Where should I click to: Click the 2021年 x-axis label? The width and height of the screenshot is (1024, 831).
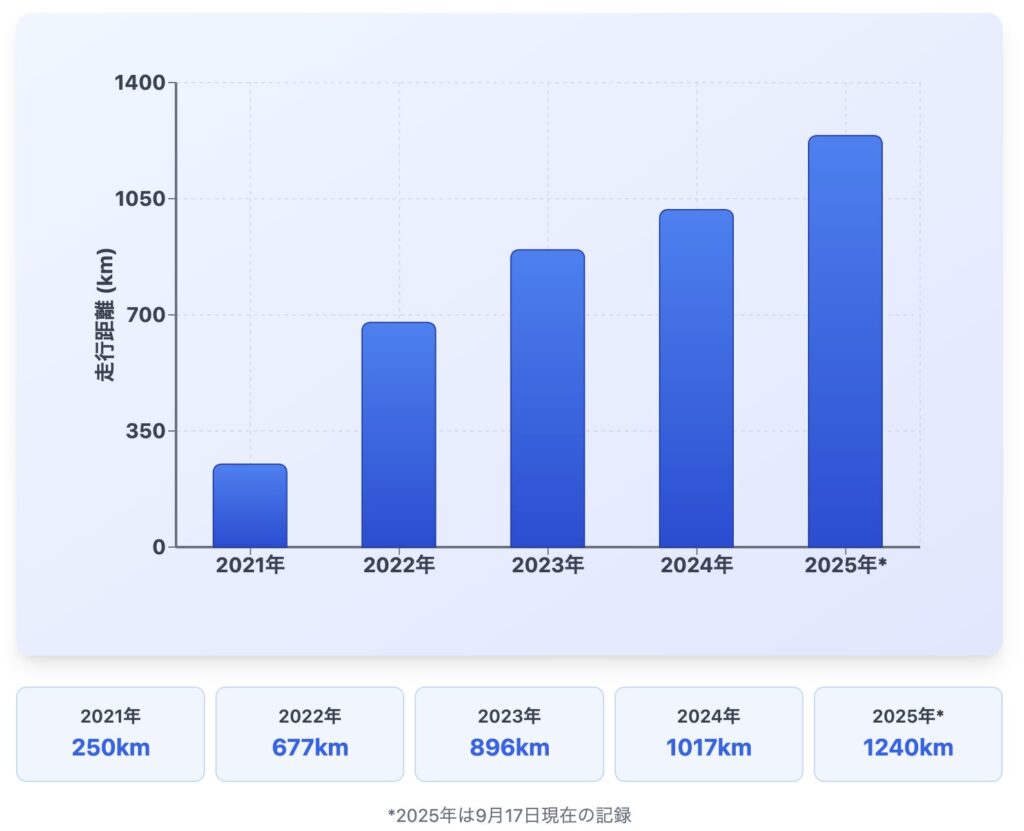[x=250, y=566]
